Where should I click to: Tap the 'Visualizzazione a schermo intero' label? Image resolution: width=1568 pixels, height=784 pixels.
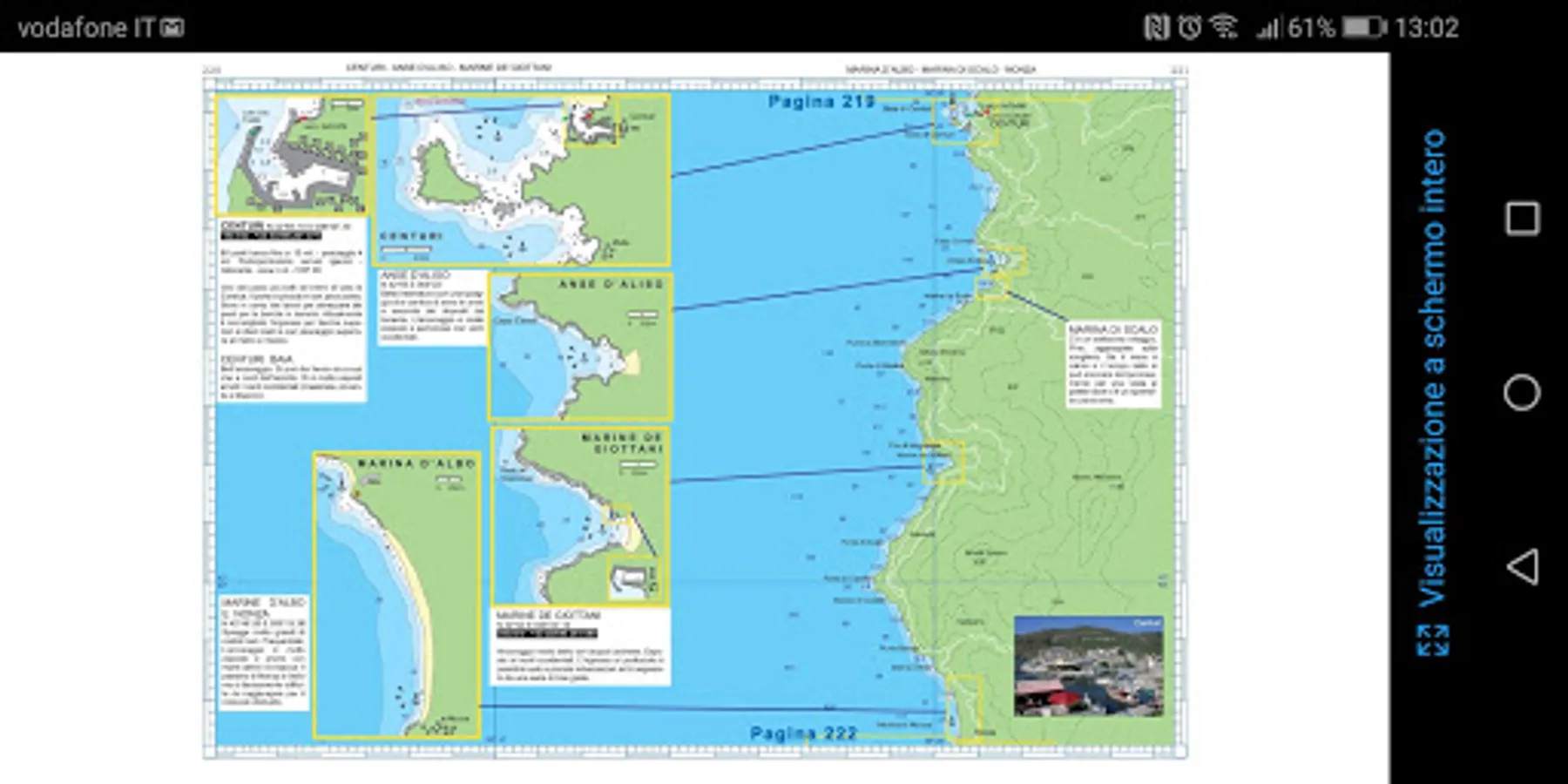(x=1433, y=368)
